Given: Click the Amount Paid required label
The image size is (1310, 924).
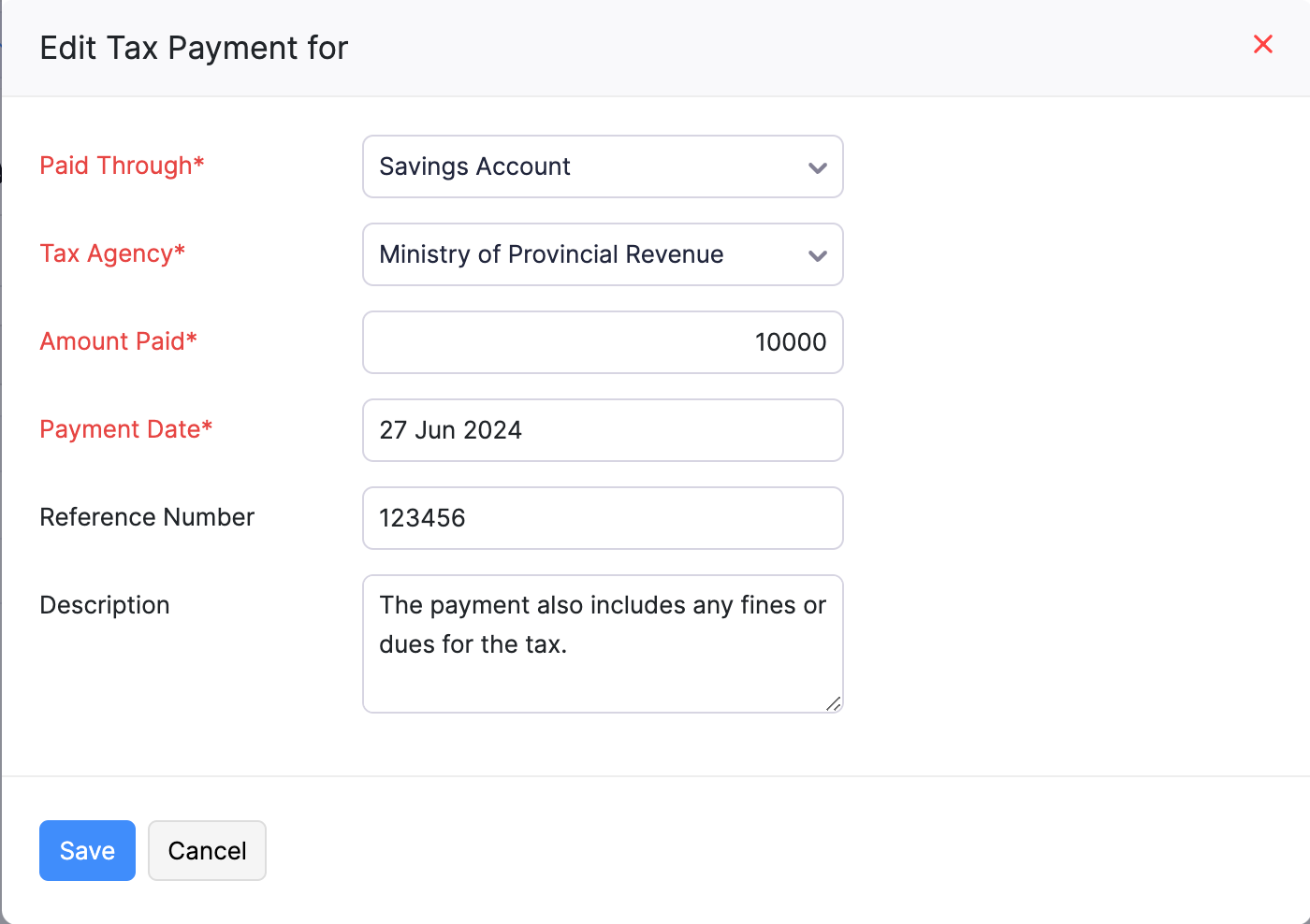Looking at the screenshot, I should [x=118, y=341].
